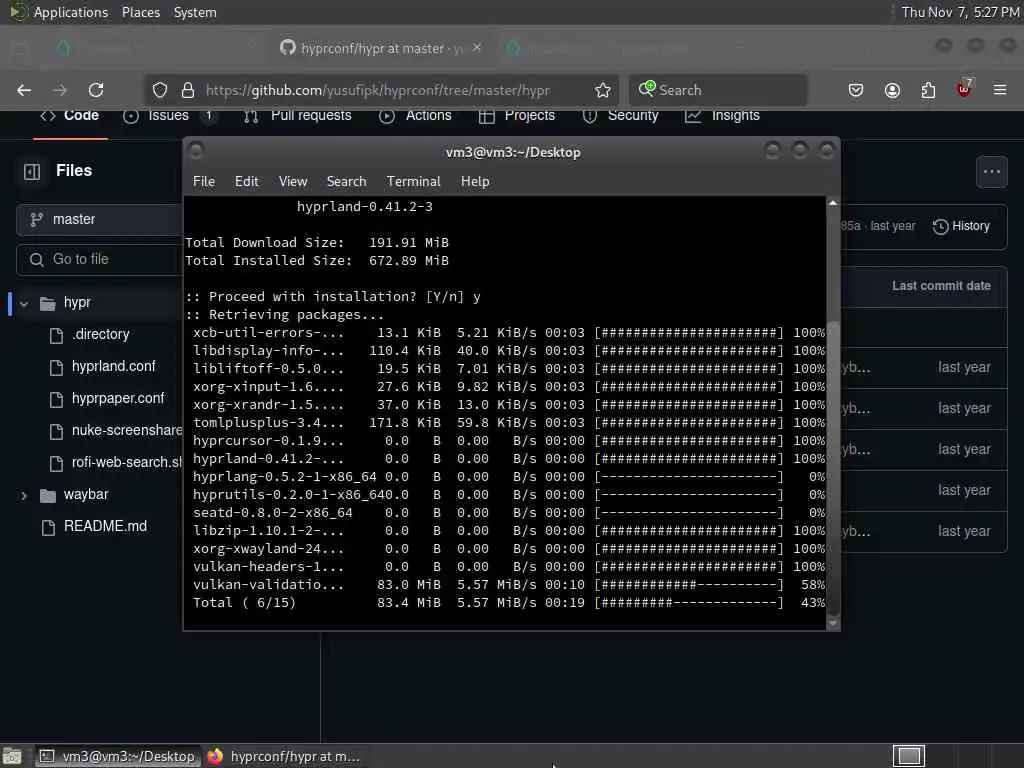The width and height of the screenshot is (1024, 768).
Task: Open the Pocket save icon
Action: point(856,90)
